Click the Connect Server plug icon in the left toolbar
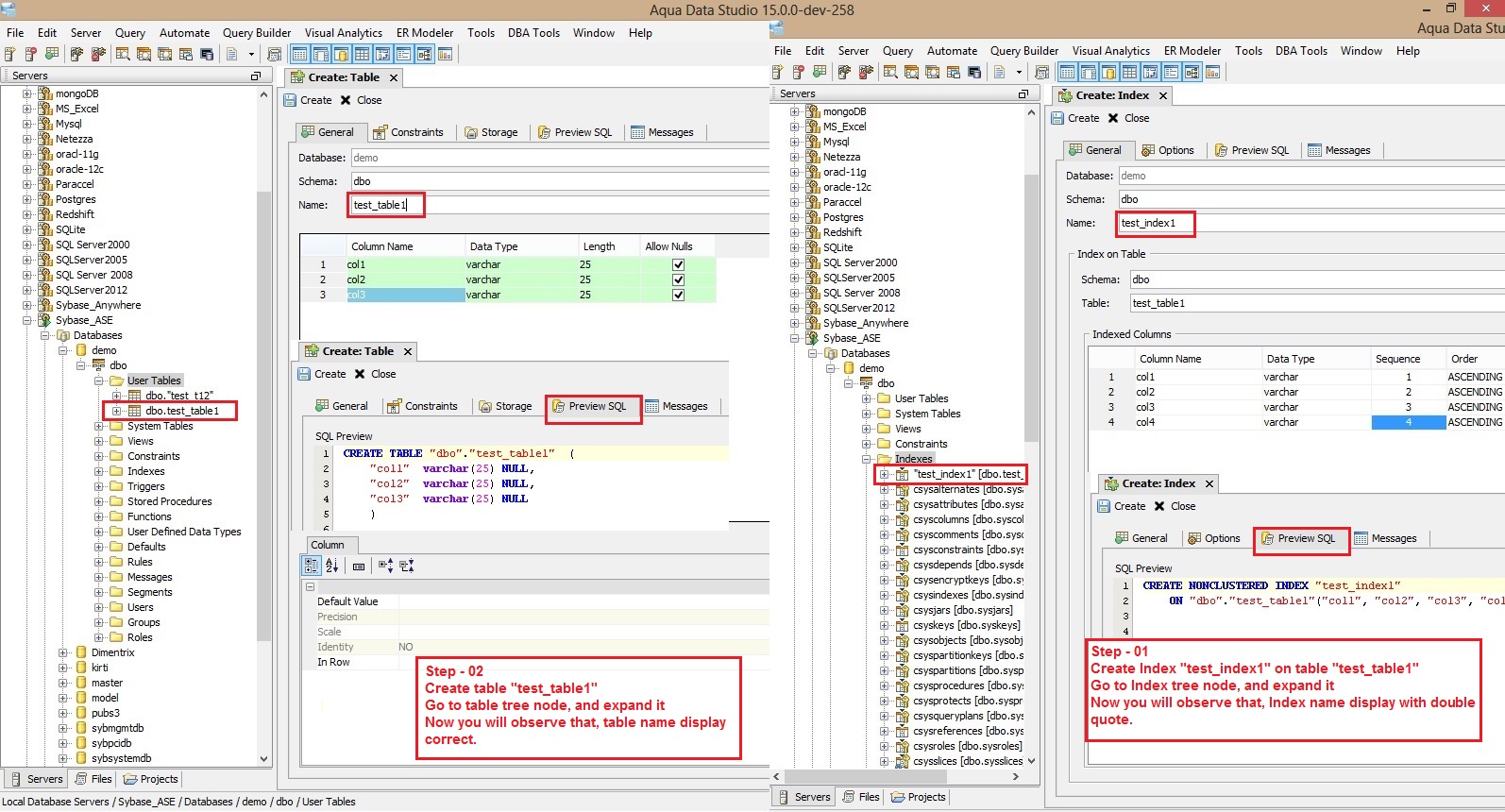Viewport: 1505px width, 812px height. pyautogui.click(x=77, y=54)
